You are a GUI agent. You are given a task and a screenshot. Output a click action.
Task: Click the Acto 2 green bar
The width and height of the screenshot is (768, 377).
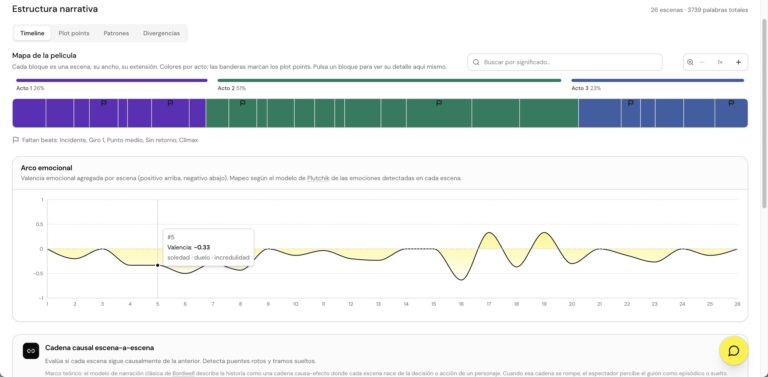[x=389, y=80]
